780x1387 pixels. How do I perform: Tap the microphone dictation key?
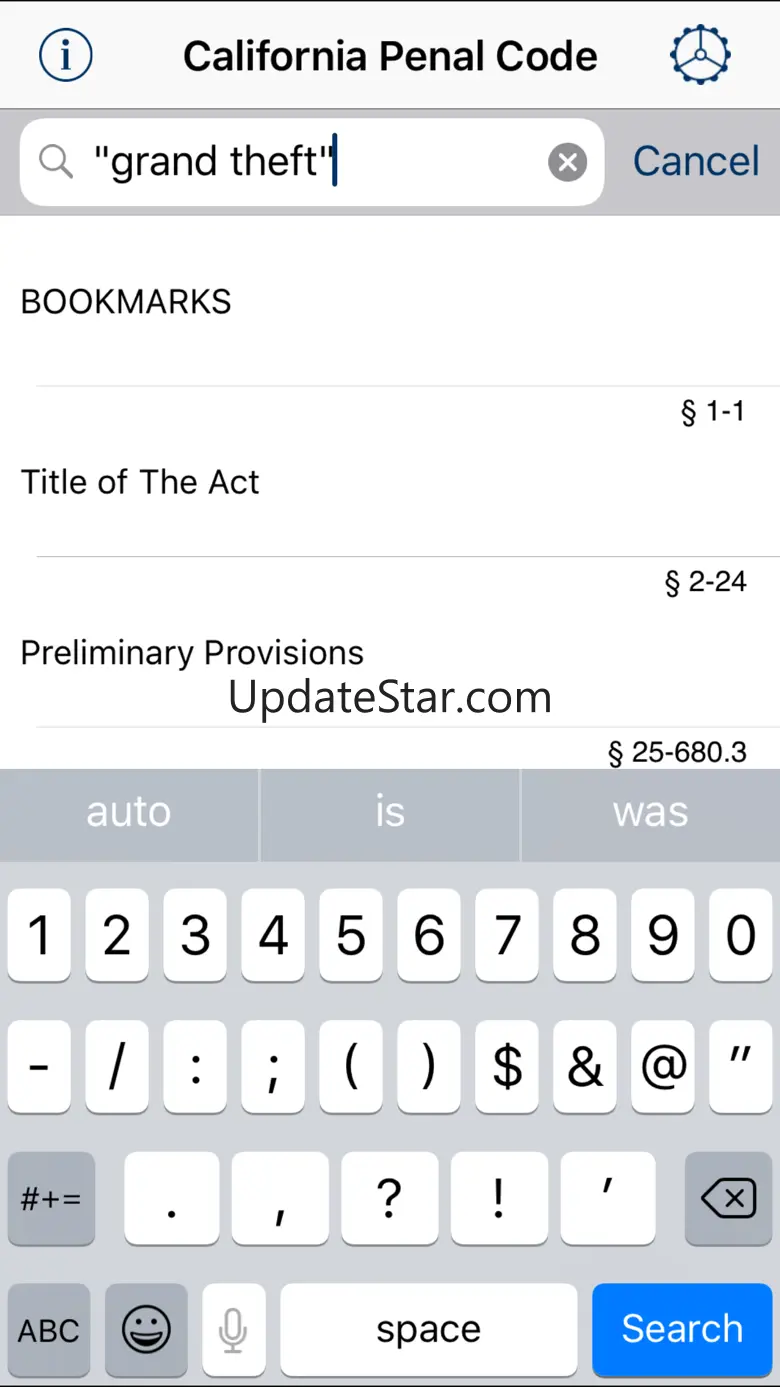click(233, 1329)
